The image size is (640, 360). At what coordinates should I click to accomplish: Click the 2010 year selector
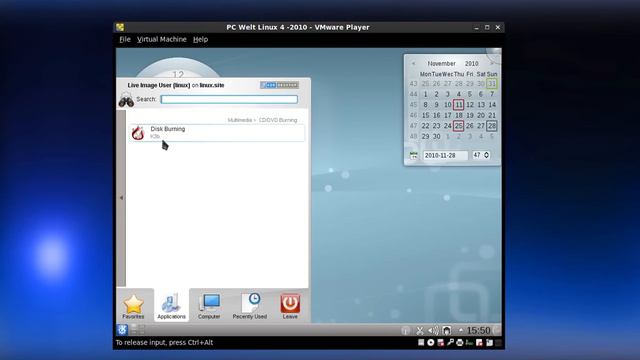(x=471, y=64)
